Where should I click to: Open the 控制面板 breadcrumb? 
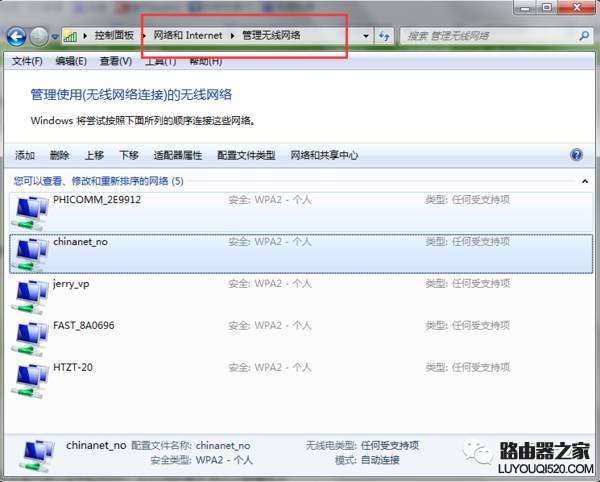tap(114, 36)
